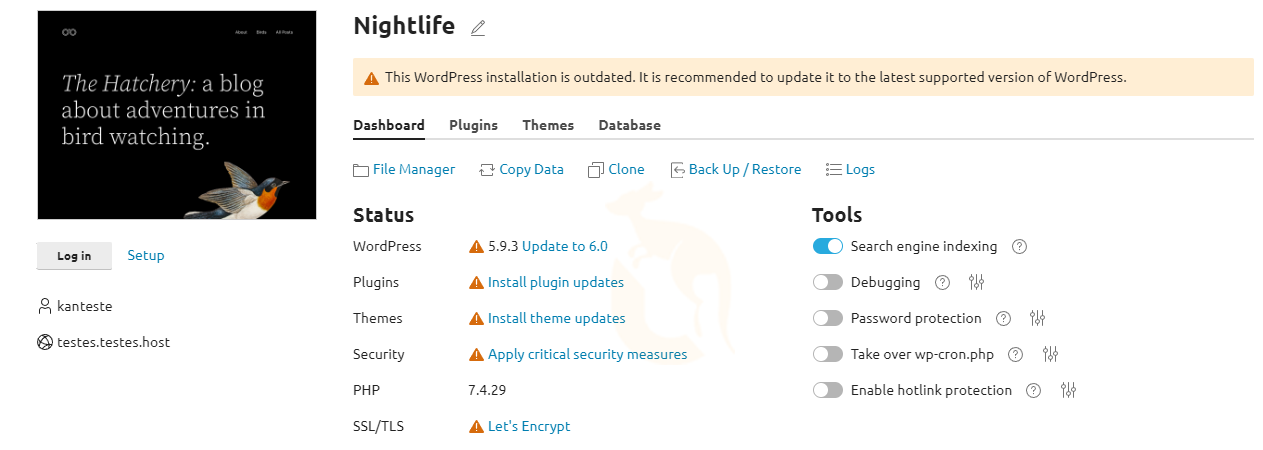Switch to the Plugins tab
This screenshot has height=450, width=1263.
473,125
